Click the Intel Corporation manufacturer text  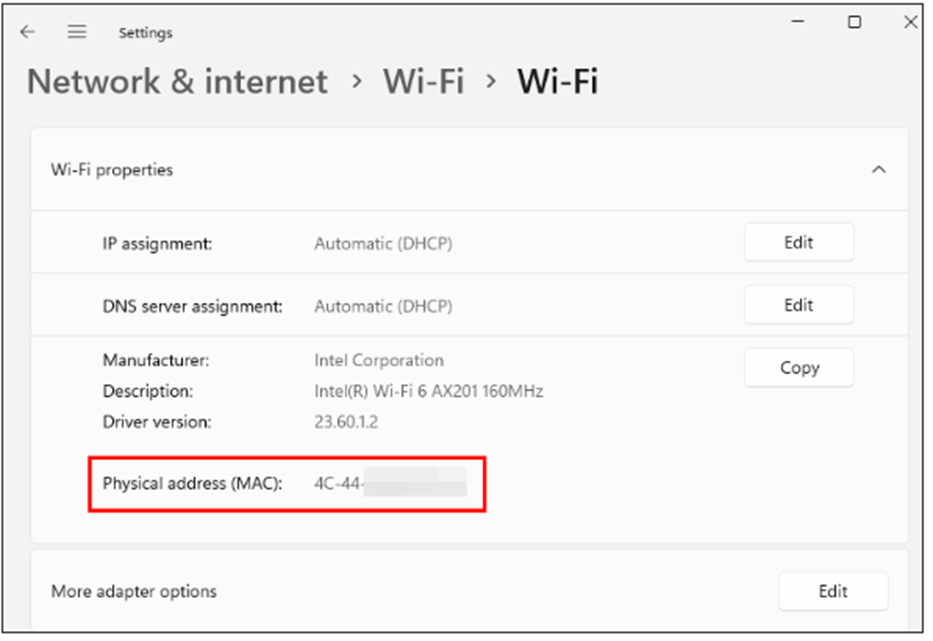pos(379,360)
